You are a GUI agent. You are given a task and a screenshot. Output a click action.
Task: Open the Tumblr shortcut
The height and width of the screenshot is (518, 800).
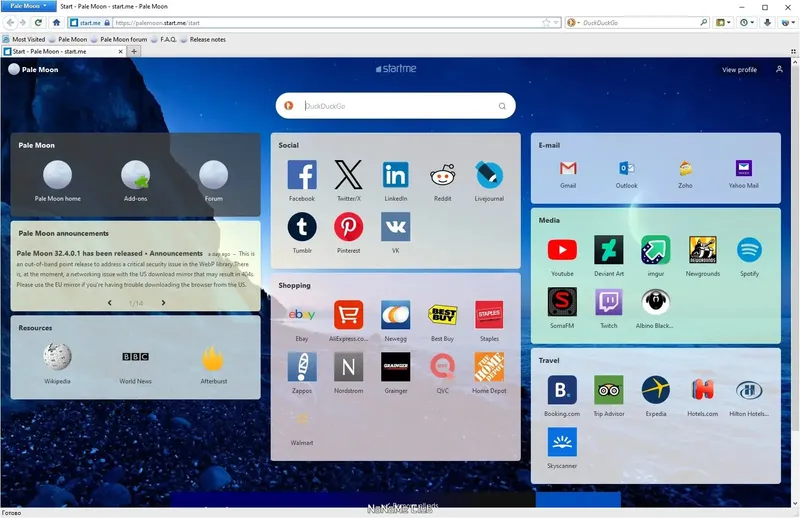[x=302, y=227]
